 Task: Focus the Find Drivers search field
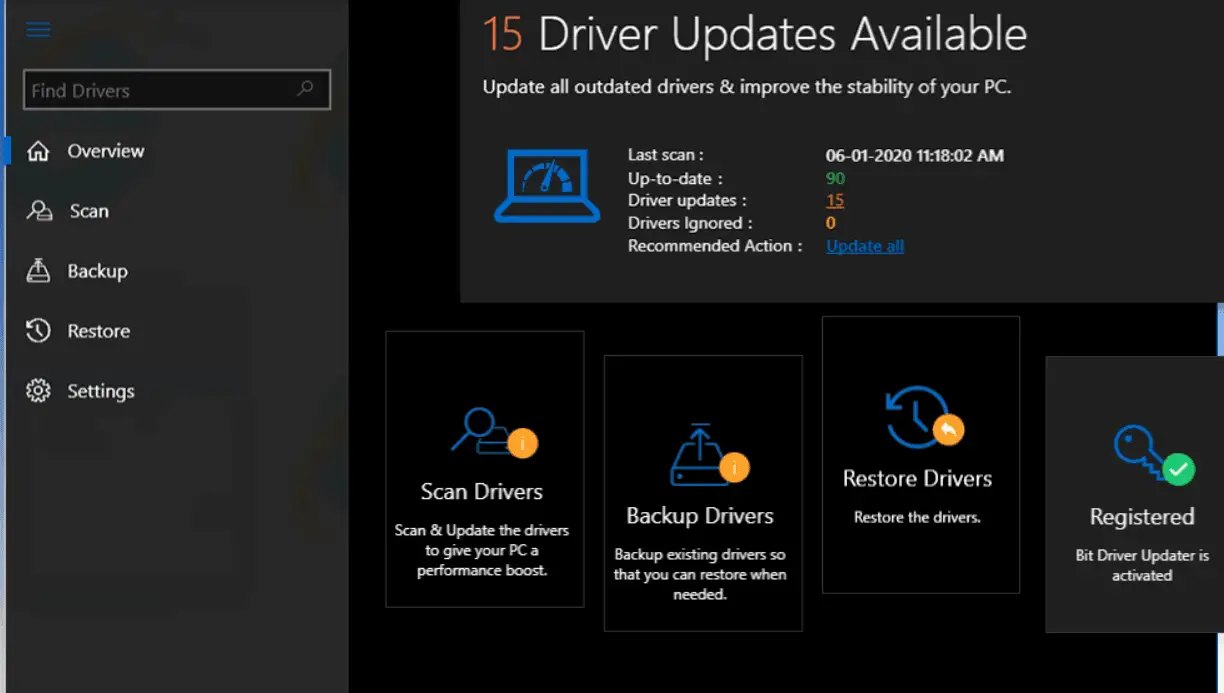(x=177, y=90)
